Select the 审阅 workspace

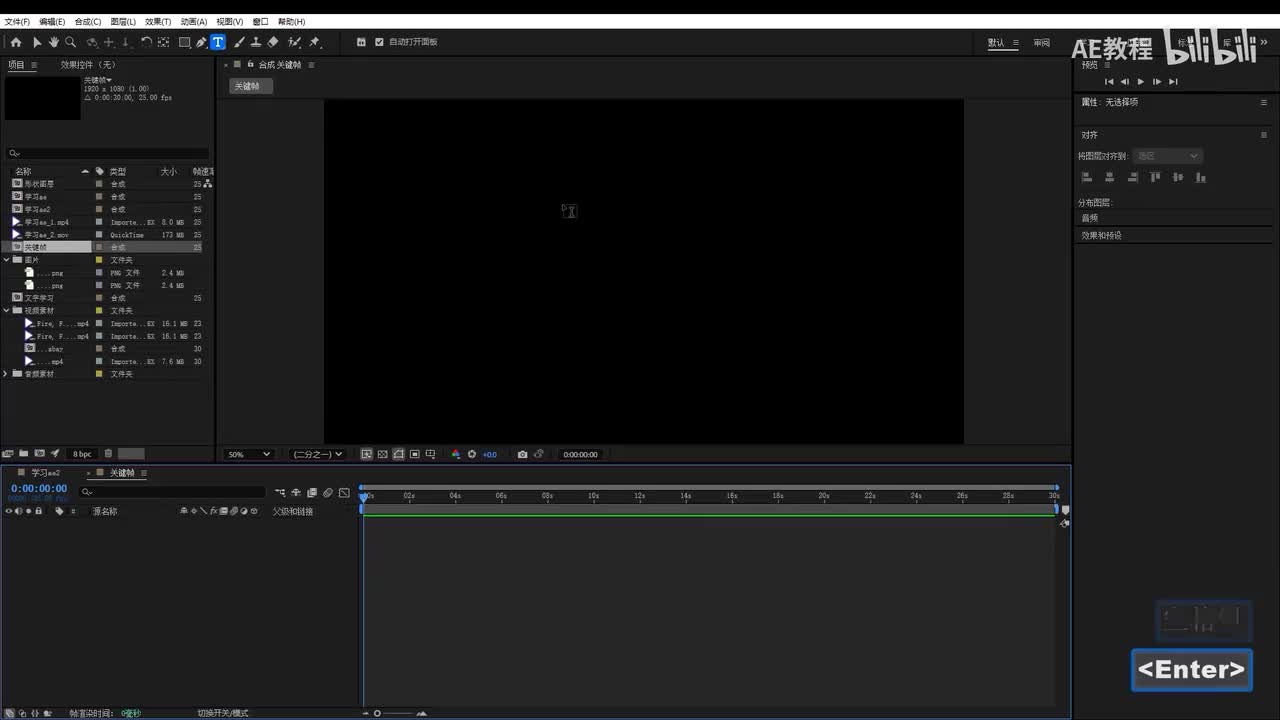(1042, 43)
